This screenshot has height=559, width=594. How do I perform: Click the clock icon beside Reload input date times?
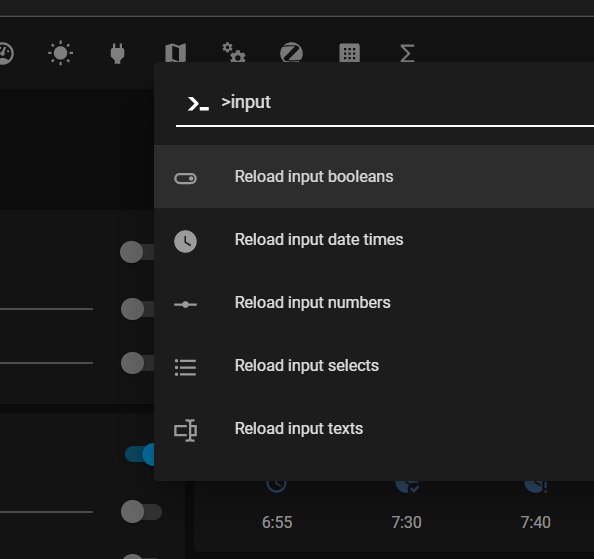click(x=185, y=241)
